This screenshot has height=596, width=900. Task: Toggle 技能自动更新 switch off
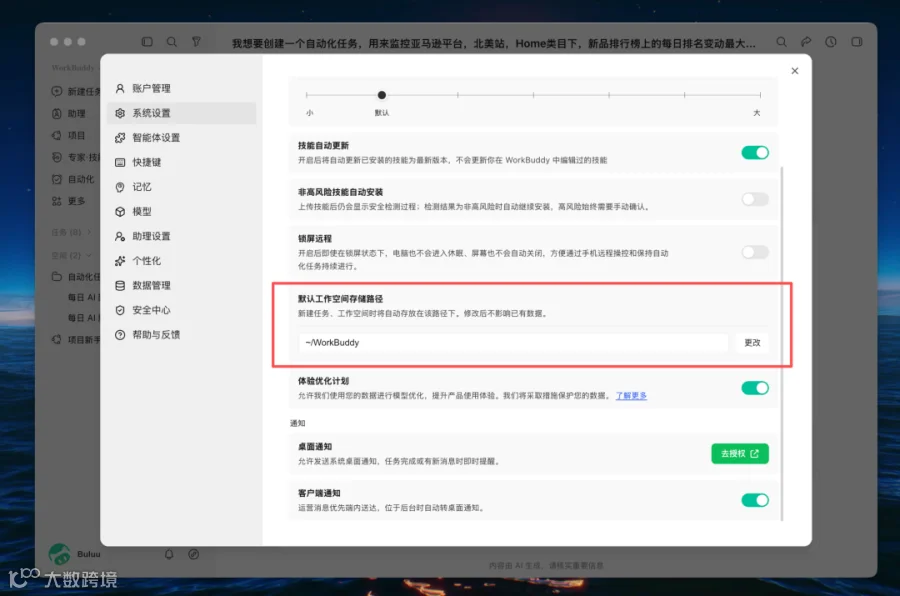pos(755,153)
